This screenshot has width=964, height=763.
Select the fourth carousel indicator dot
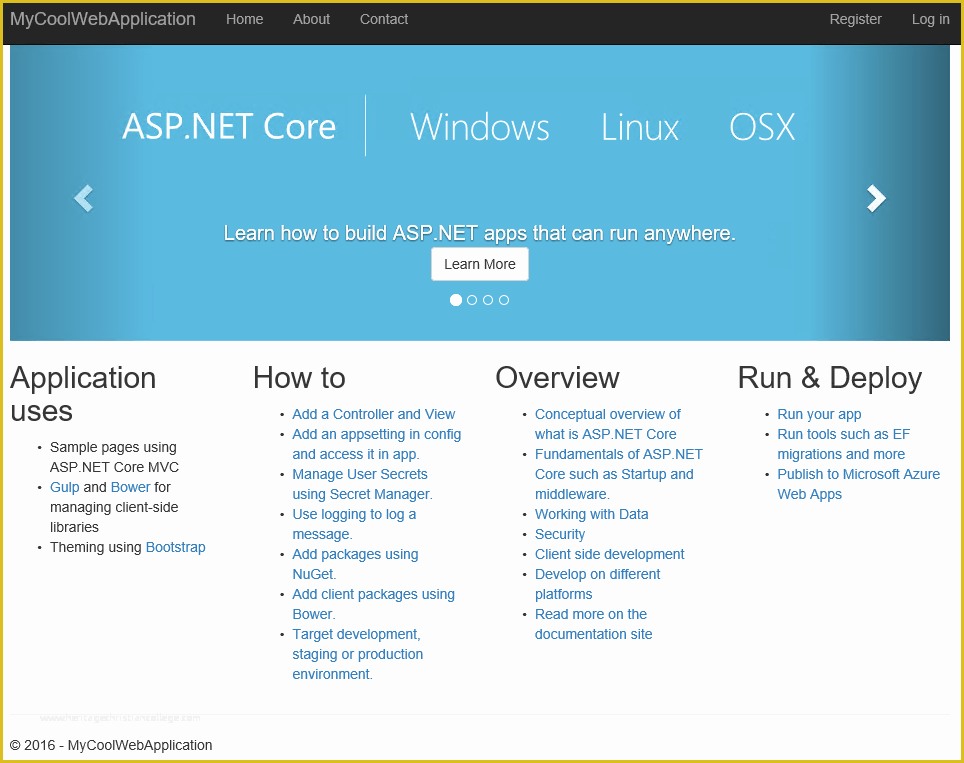pos(504,300)
